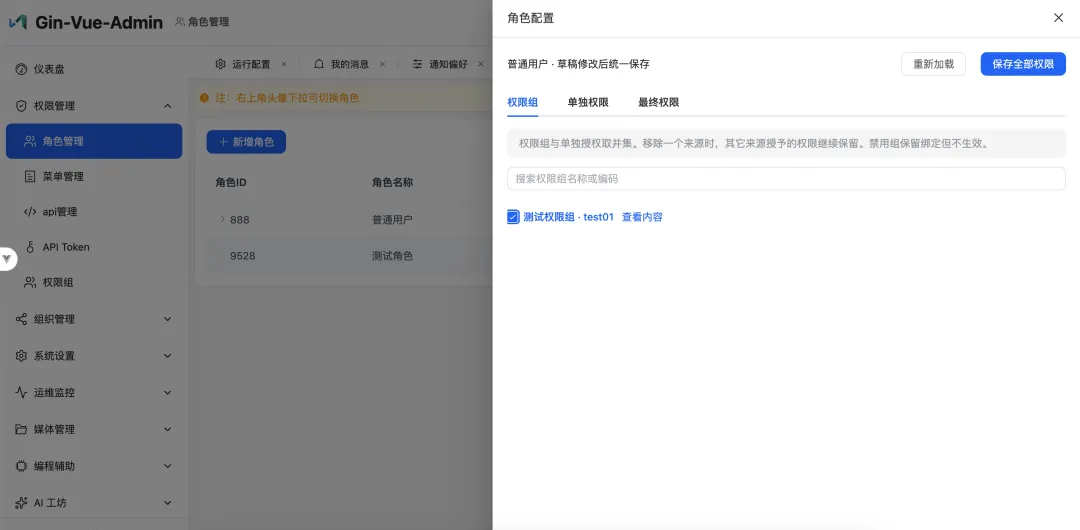Open the 查看内容 link

point(642,217)
